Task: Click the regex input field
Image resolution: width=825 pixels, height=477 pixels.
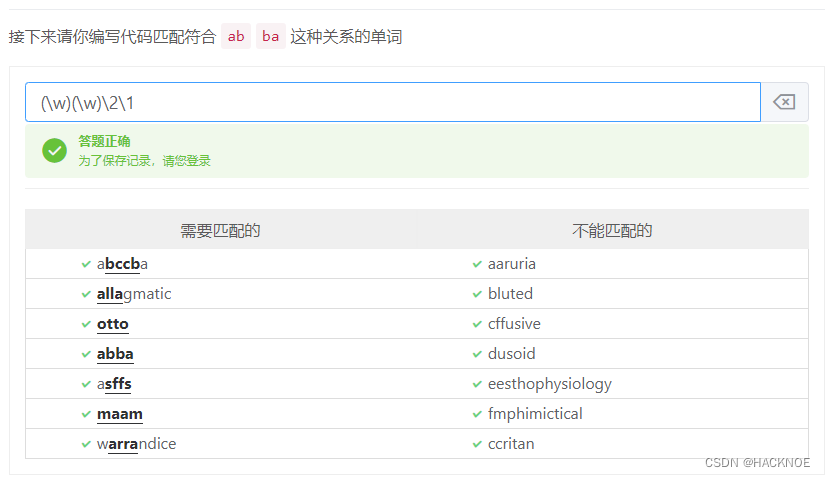Action: click(393, 102)
